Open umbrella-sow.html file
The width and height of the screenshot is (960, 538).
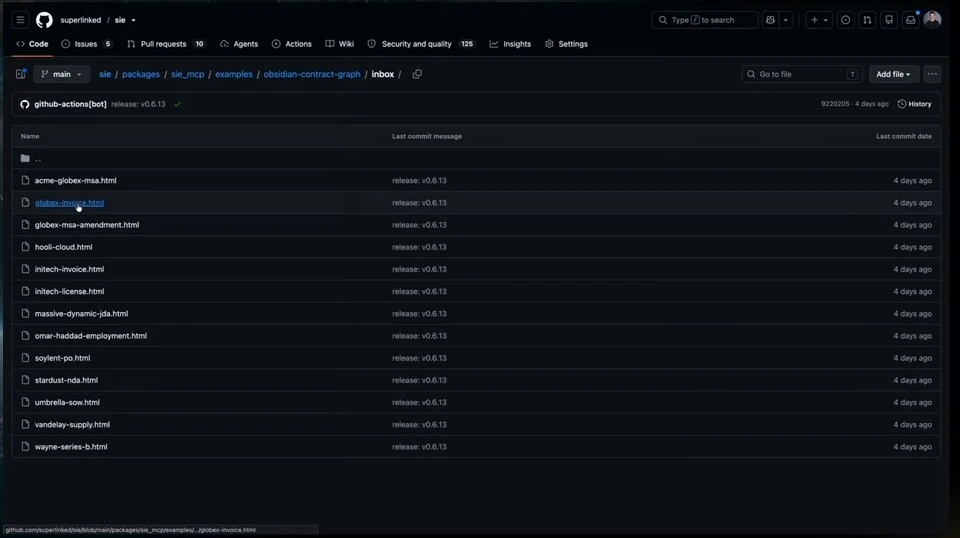(x=67, y=402)
